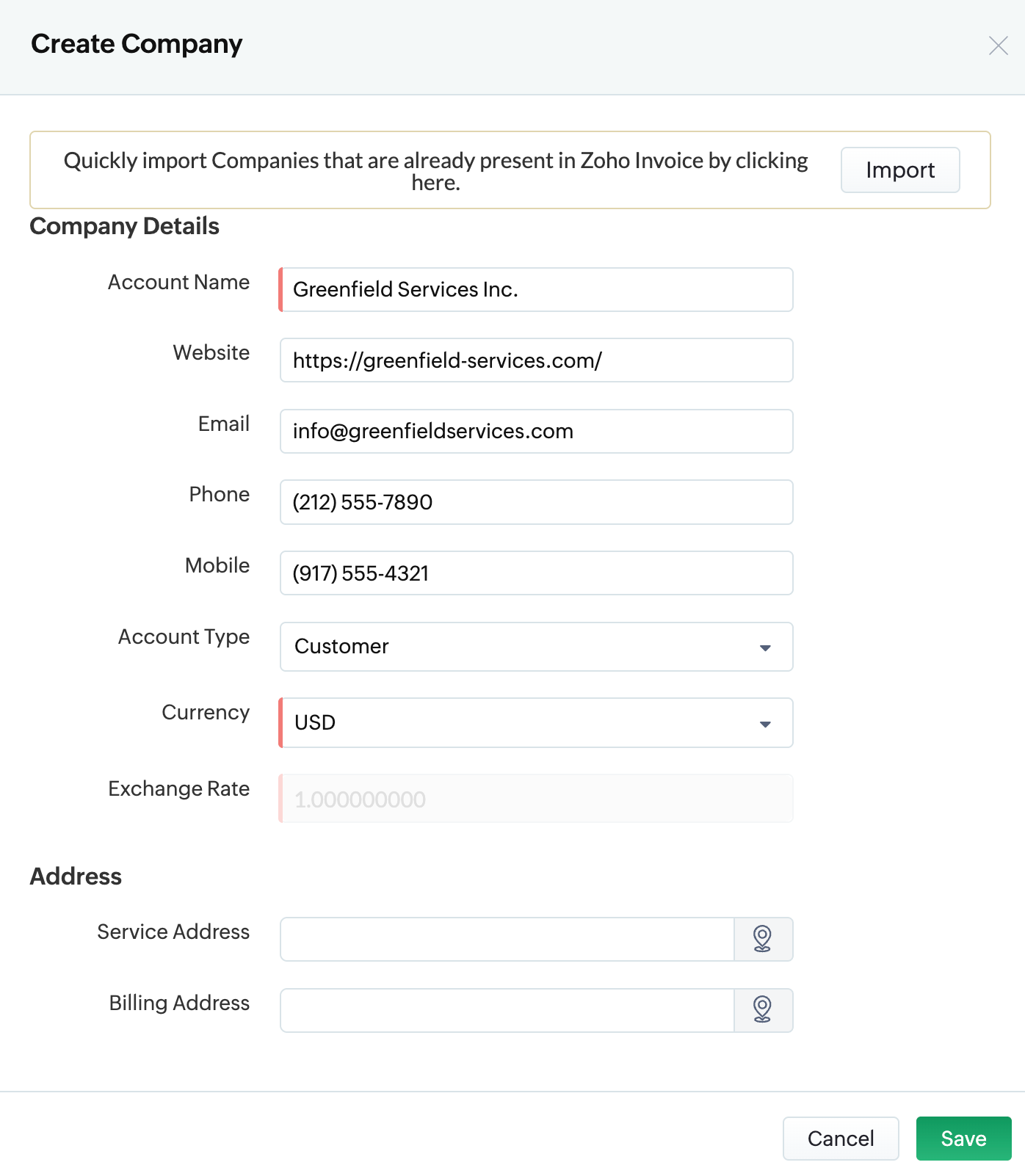Click the Account Type value Customer
This screenshot has height=1176, width=1025.
click(342, 647)
